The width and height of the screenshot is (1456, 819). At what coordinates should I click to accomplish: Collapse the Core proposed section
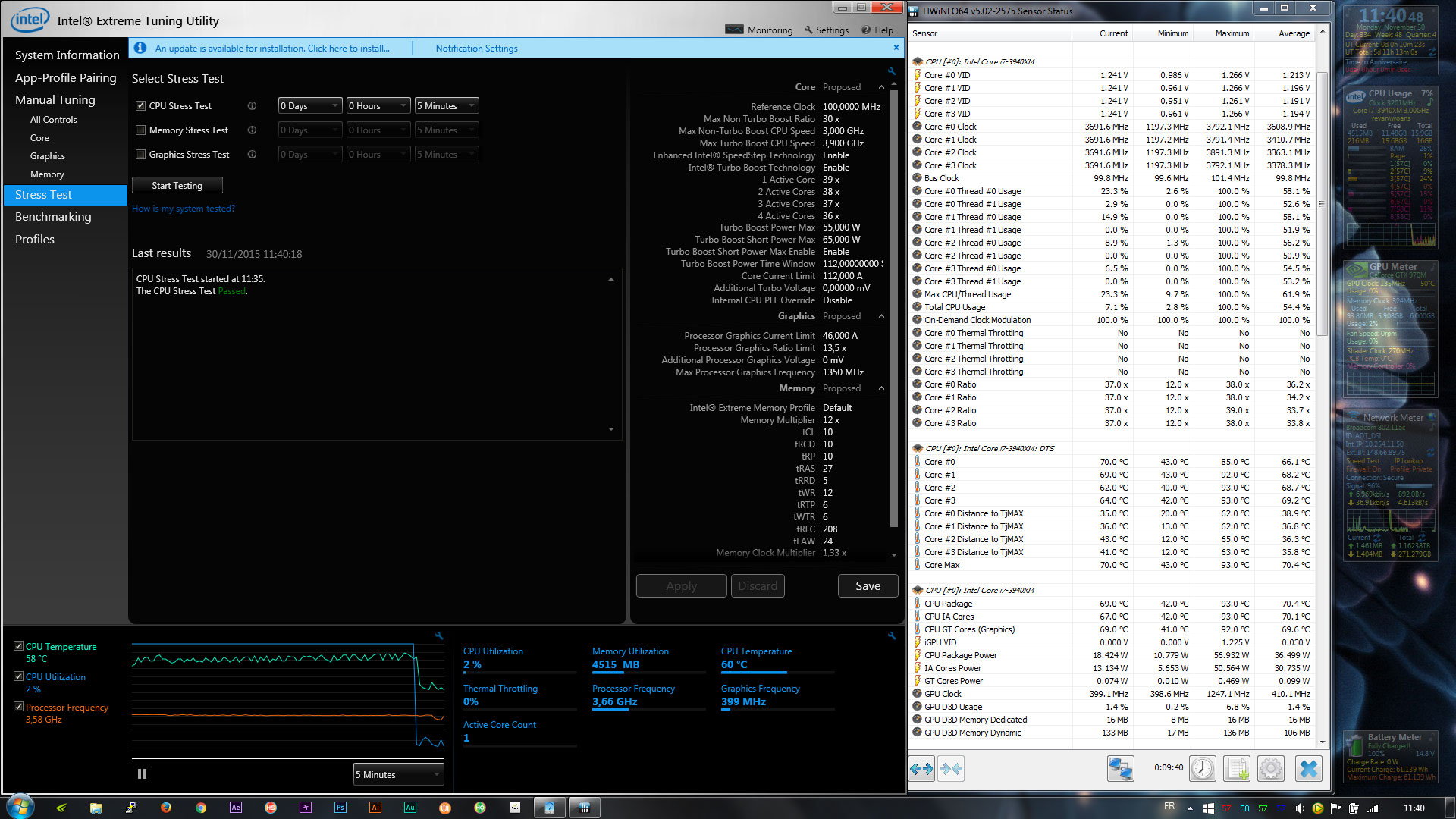point(881,87)
